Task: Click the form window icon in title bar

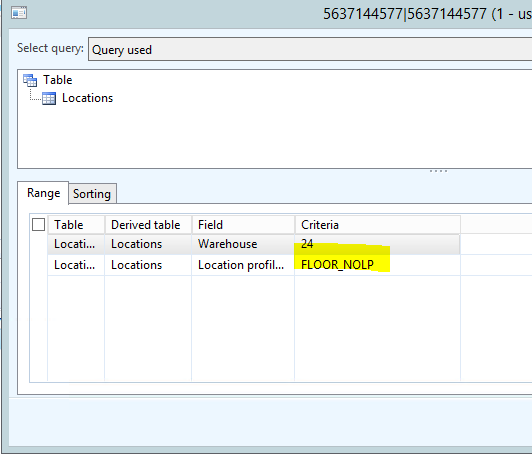Action: 19,13
